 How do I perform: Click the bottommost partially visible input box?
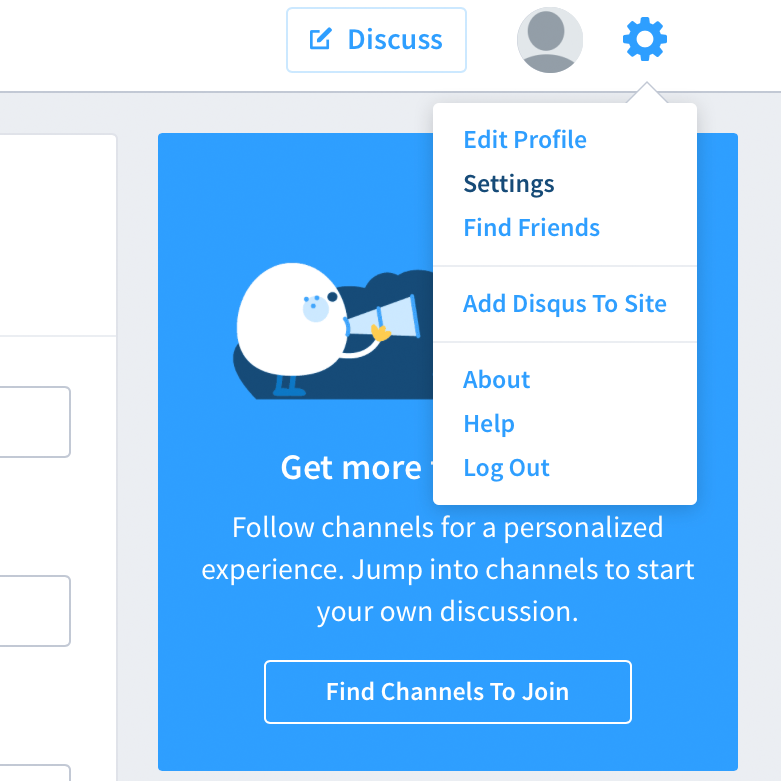click(x=34, y=773)
